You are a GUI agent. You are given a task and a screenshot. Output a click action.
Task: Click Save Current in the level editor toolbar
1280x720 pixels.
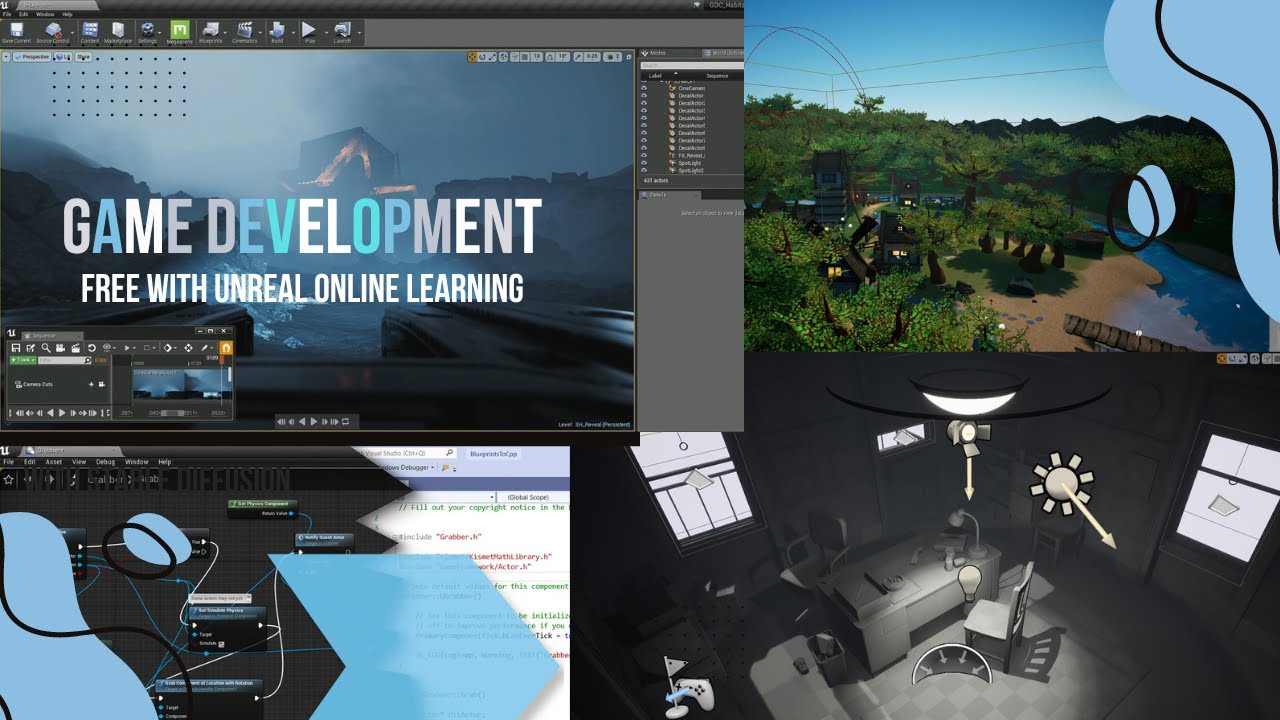click(16, 31)
